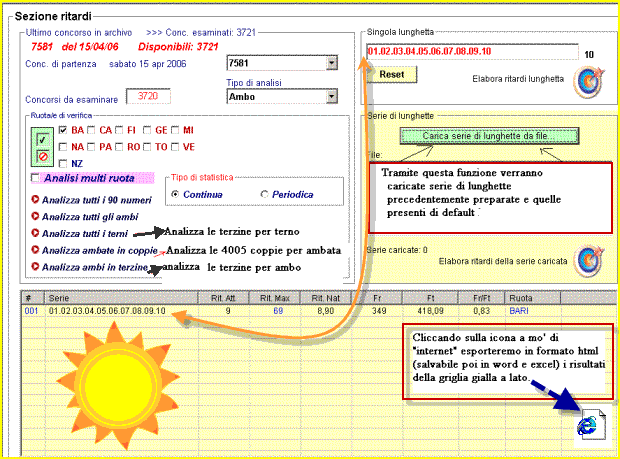This screenshot has height=459, width=620.
Task: Click target icon for Elabora ritardi della serie caricata
Action: point(589,261)
